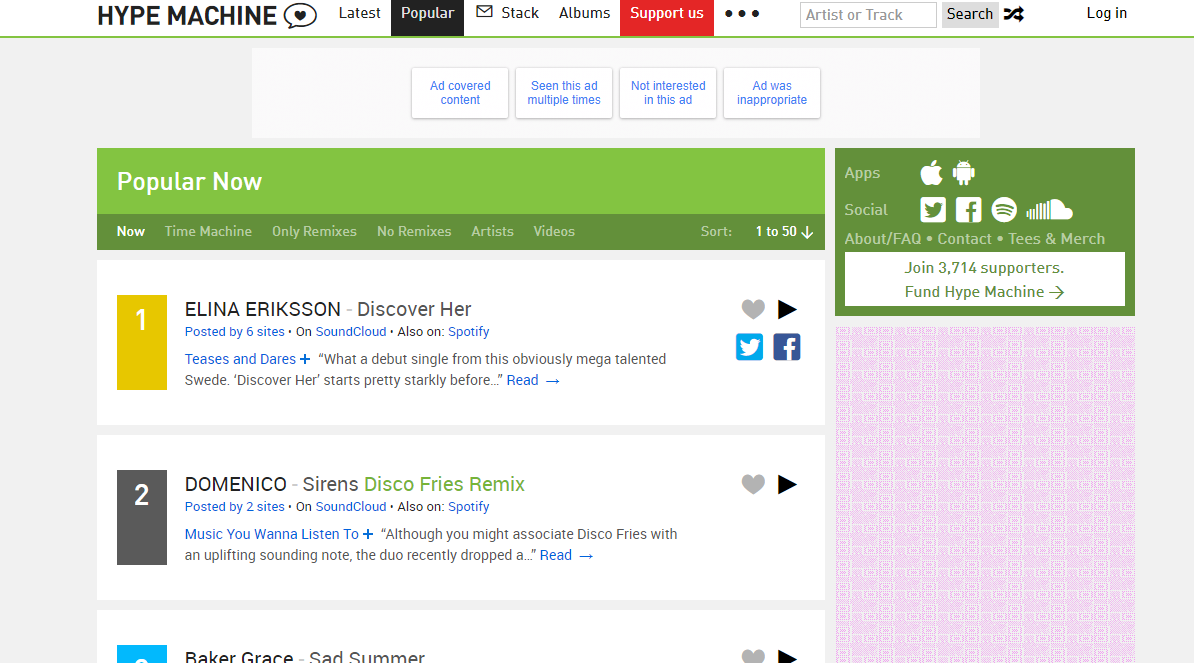Viewport: 1194px width, 663px height.
Task: Open SoundCloud link for Discover Her
Action: click(351, 332)
